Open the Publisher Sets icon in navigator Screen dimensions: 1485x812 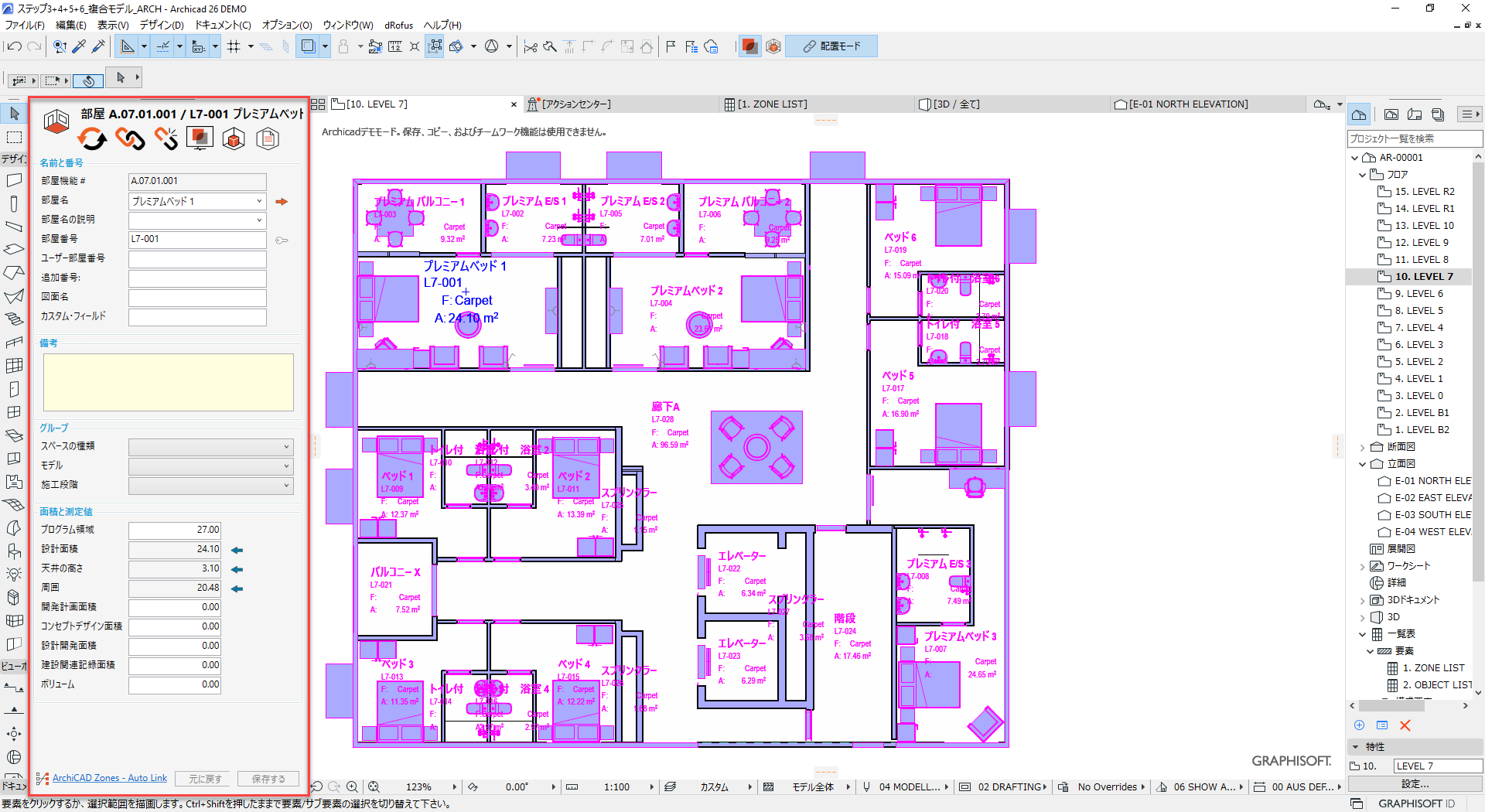[1438, 114]
